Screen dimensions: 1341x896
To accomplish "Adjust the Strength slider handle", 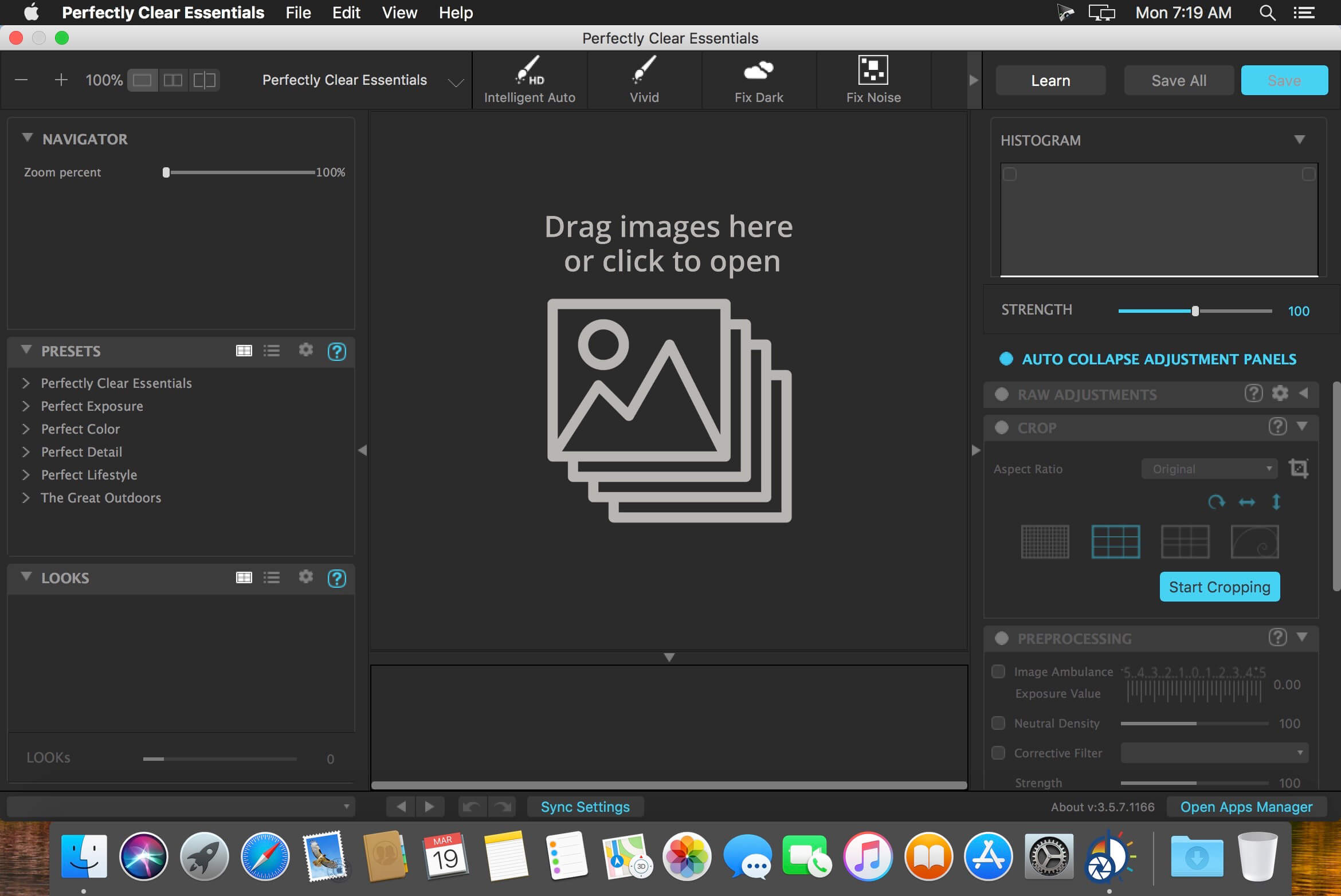I will (x=1195, y=311).
